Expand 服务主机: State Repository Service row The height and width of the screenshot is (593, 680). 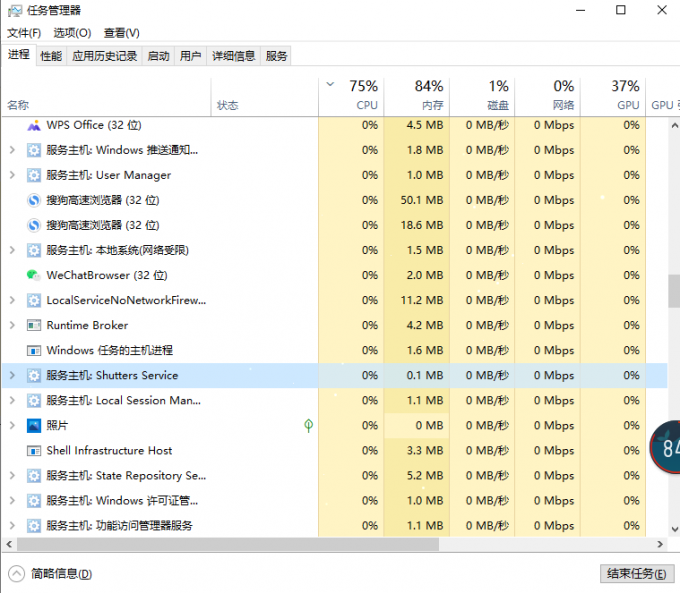click(12, 476)
